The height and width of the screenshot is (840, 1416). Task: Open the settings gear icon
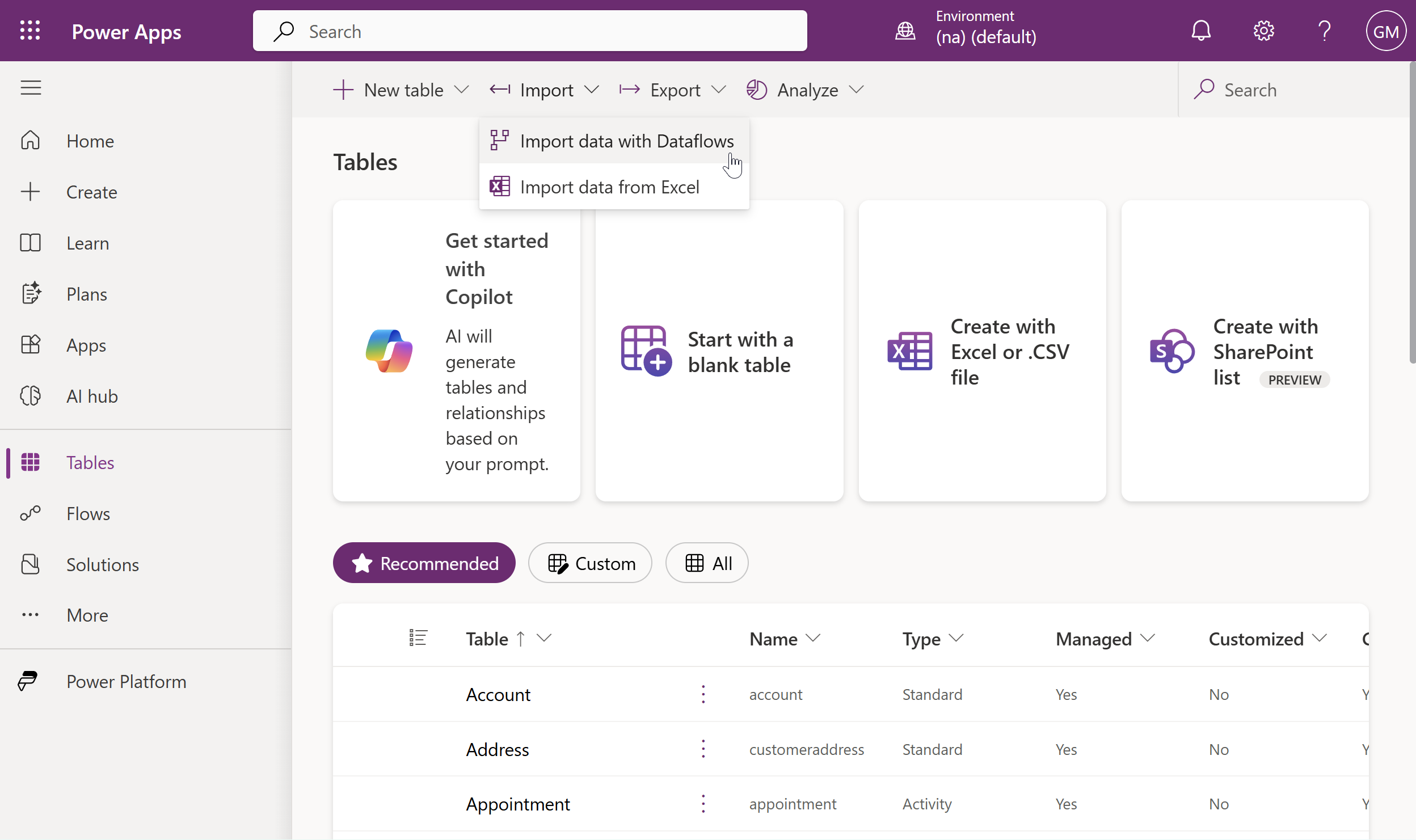1263,31
